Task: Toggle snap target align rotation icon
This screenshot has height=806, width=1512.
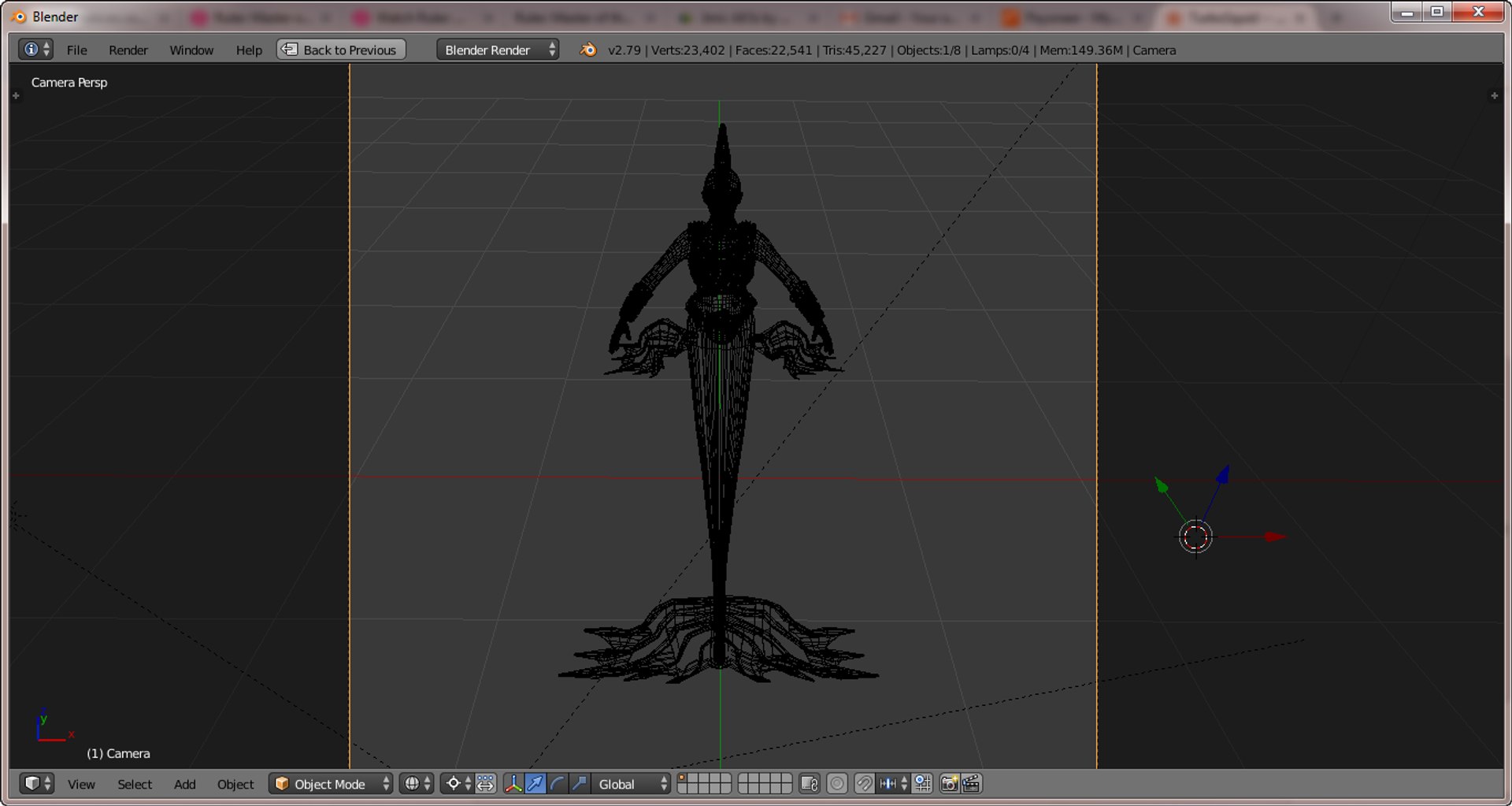Action: pos(923,783)
